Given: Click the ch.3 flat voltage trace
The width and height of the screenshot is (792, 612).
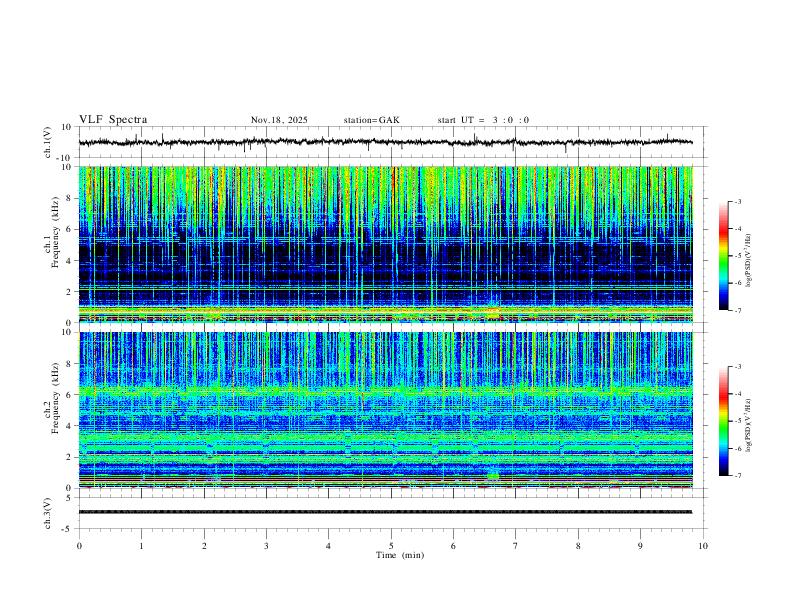Looking at the screenshot, I should click(x=385, y=512).
